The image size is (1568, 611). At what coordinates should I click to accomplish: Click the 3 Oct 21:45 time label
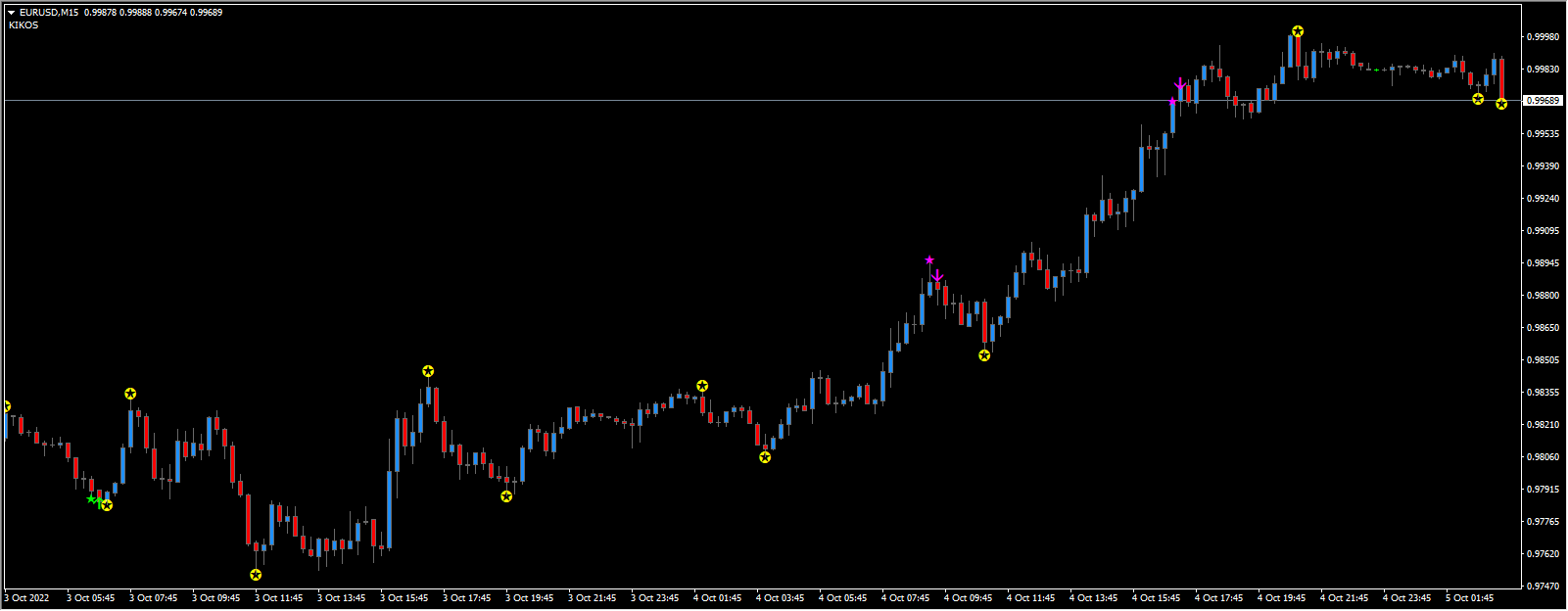tap(592, 598)
